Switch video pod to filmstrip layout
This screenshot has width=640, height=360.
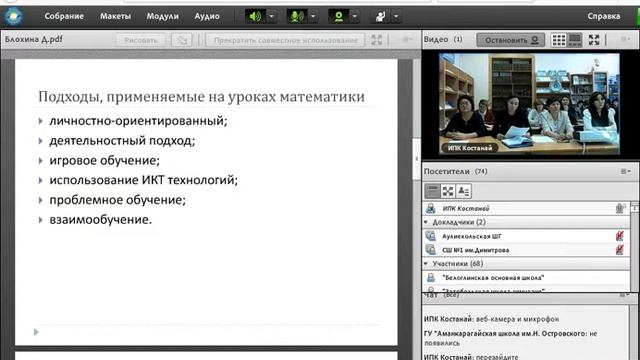tap(575, 40)
